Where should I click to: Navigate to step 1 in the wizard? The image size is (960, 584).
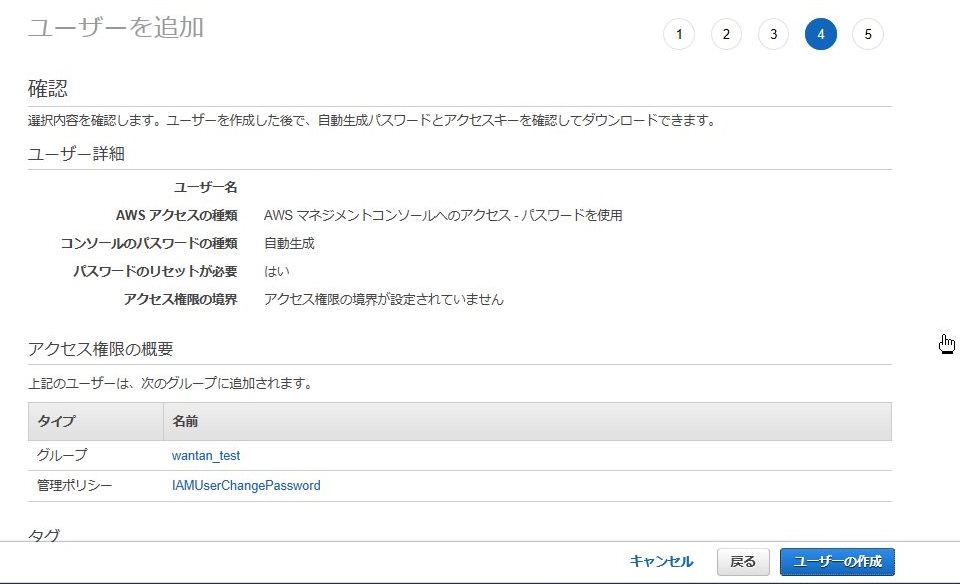click(x=679, y=33)
